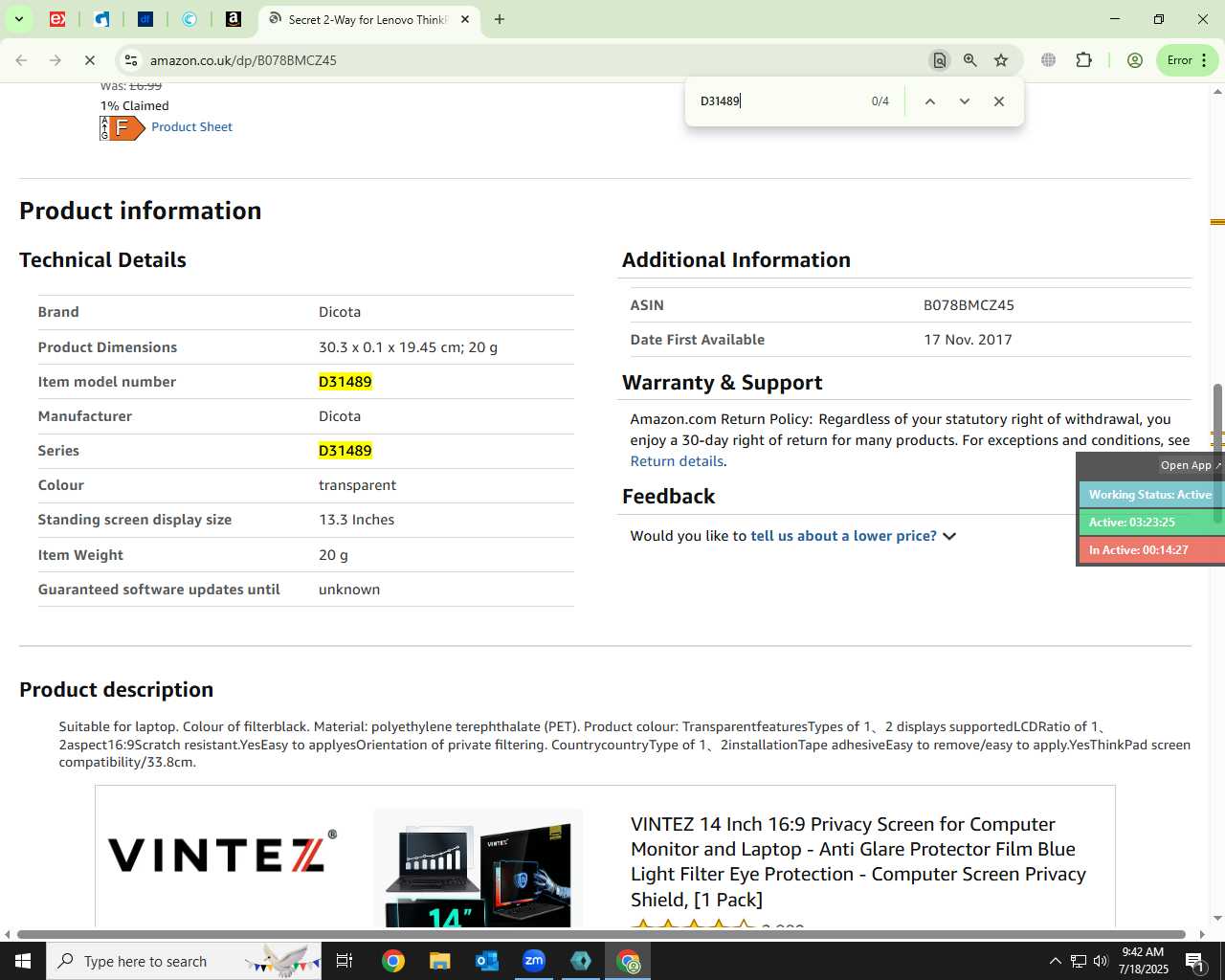Click the red In Active time tracker bar
Image resolution: width=1225 pixels, height=980 pixels.
(1150, 550)
